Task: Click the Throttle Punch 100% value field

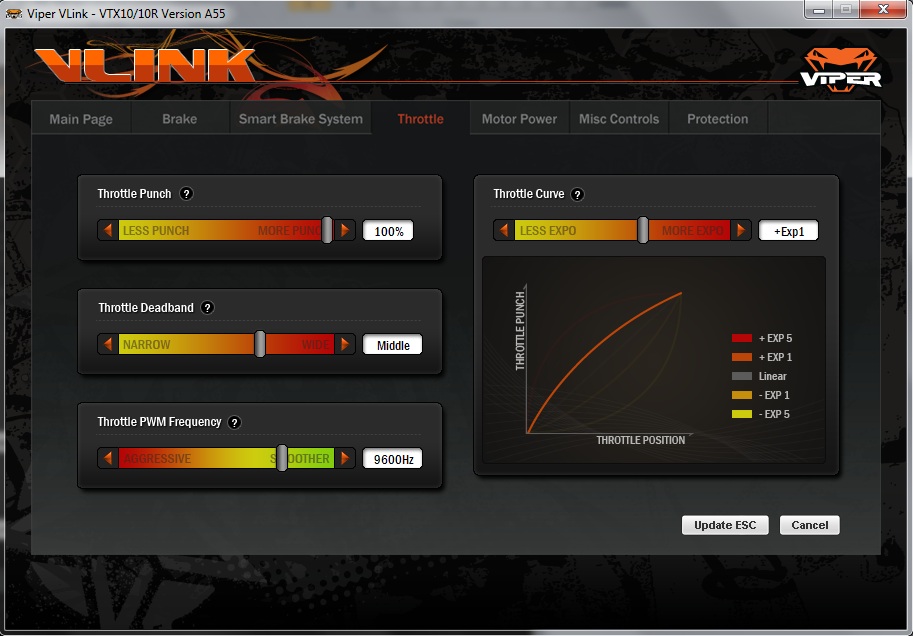Action: click(388, 231)
